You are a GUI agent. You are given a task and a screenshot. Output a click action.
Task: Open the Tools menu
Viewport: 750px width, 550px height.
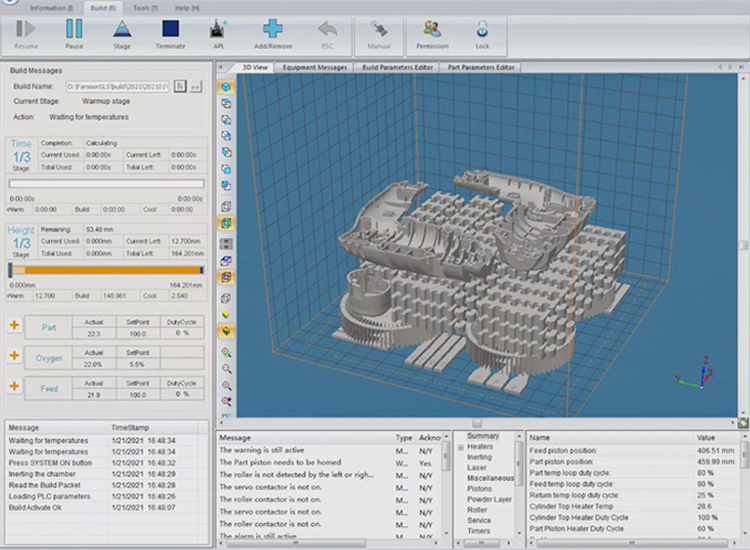[x=145, y=7]
